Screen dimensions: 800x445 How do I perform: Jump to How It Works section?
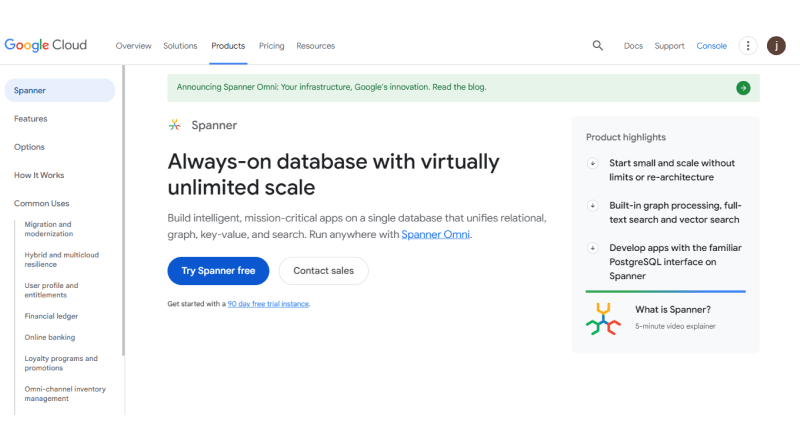(39, 175)
